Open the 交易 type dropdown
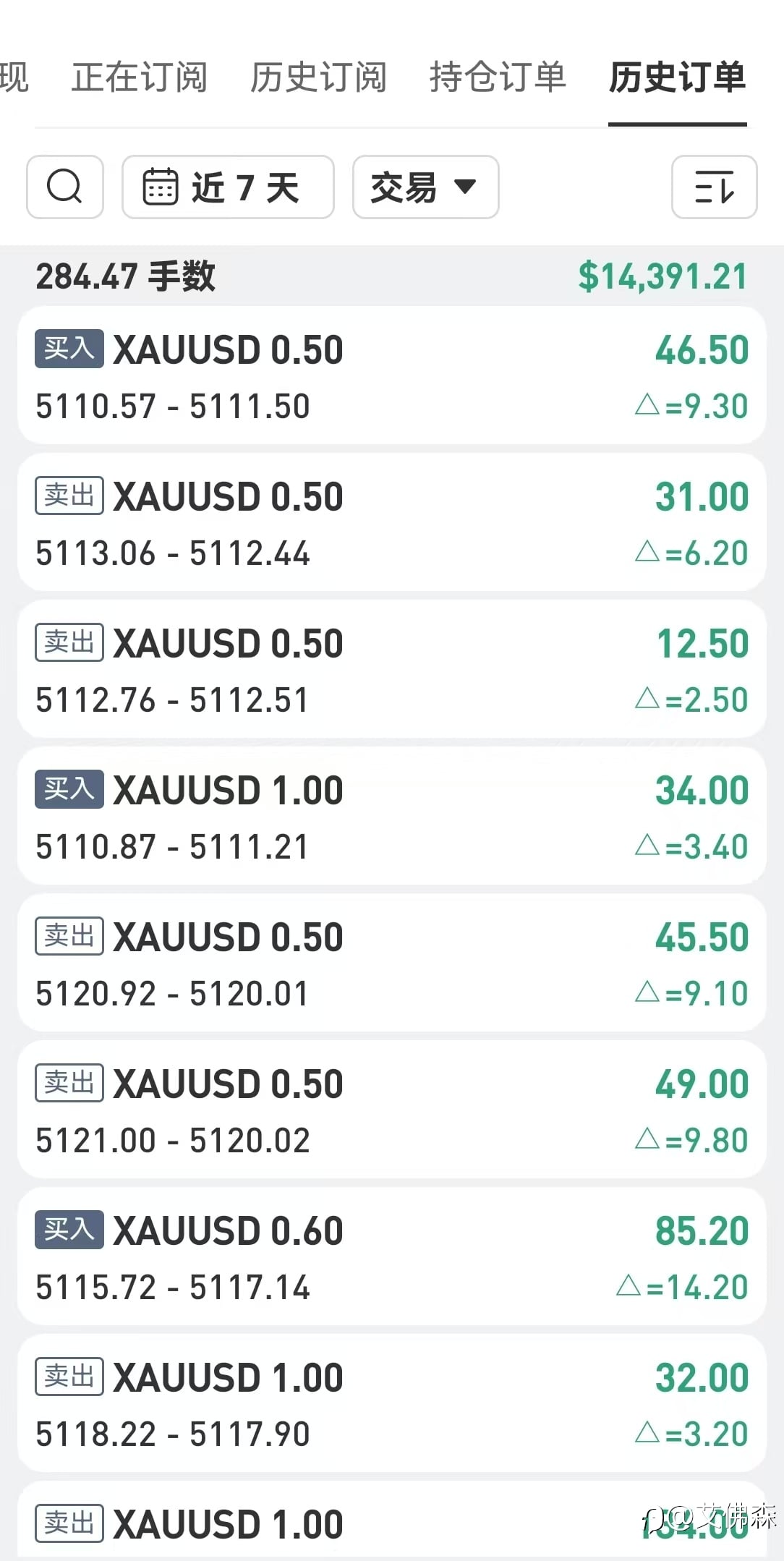 click(x=425, y=187)
